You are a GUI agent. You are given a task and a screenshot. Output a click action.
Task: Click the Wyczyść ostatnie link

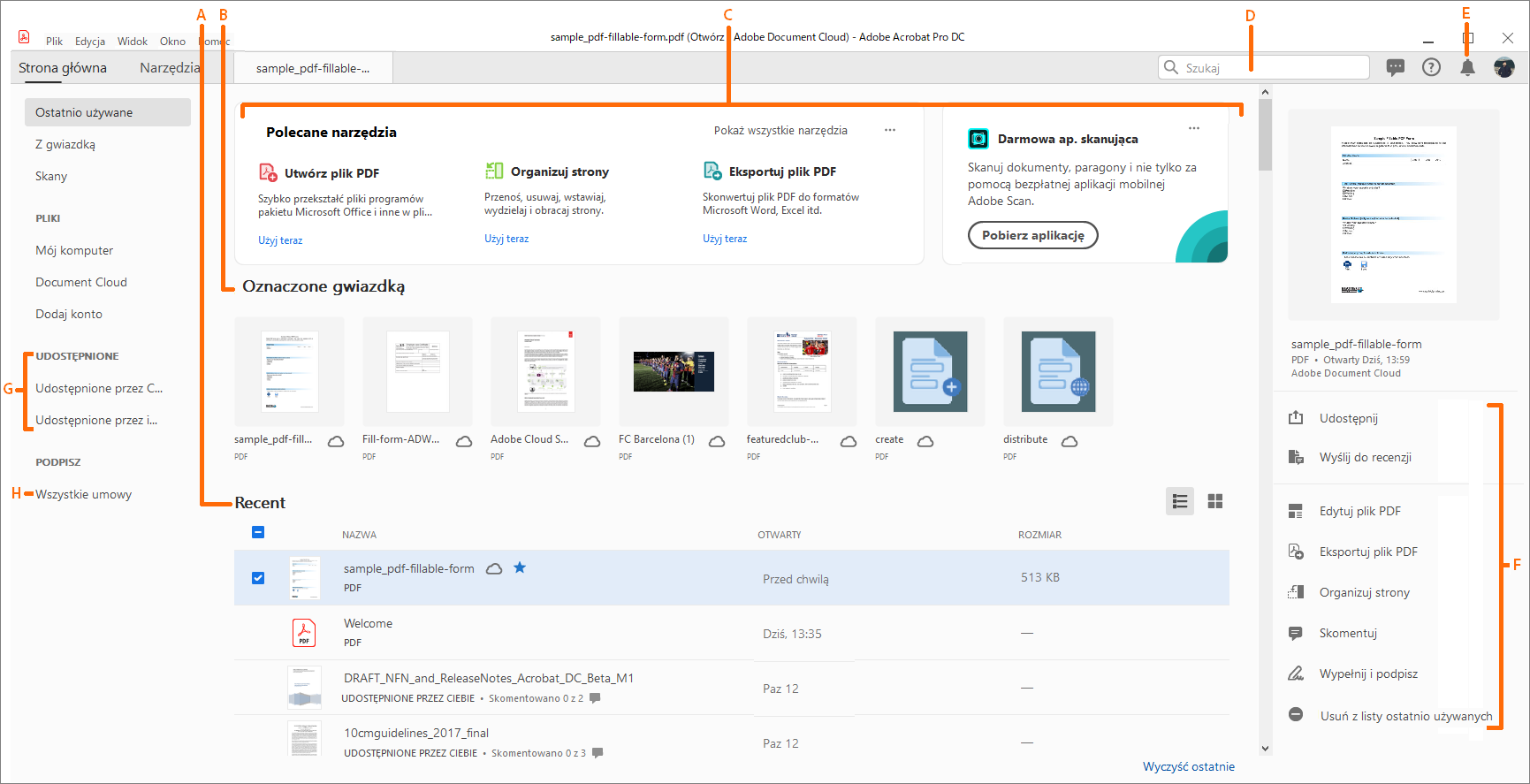pos(1189,766)
